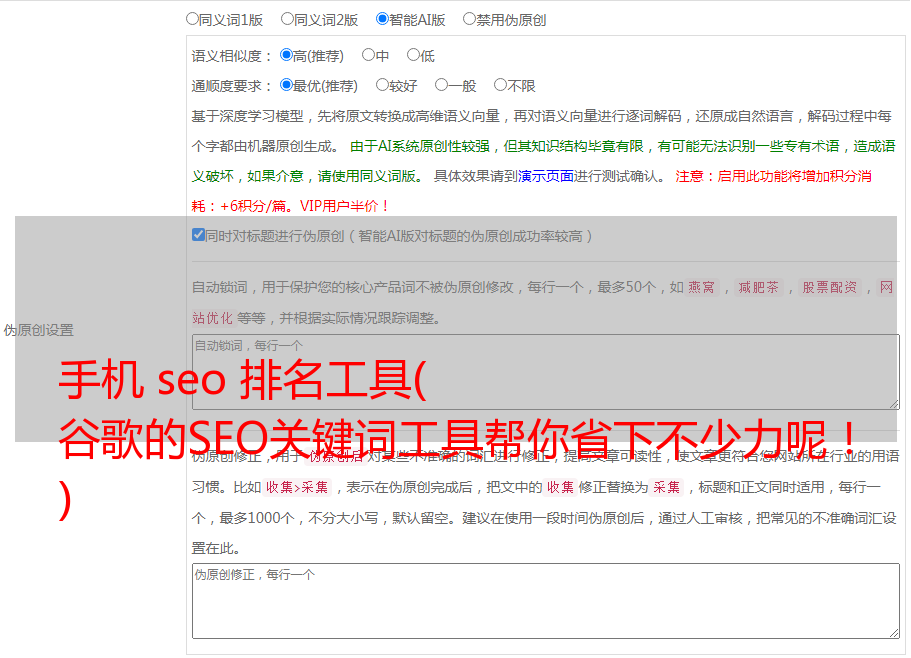Select 禁用伪原创 radio option
911x658 pixels.
[x=469, y=19]
